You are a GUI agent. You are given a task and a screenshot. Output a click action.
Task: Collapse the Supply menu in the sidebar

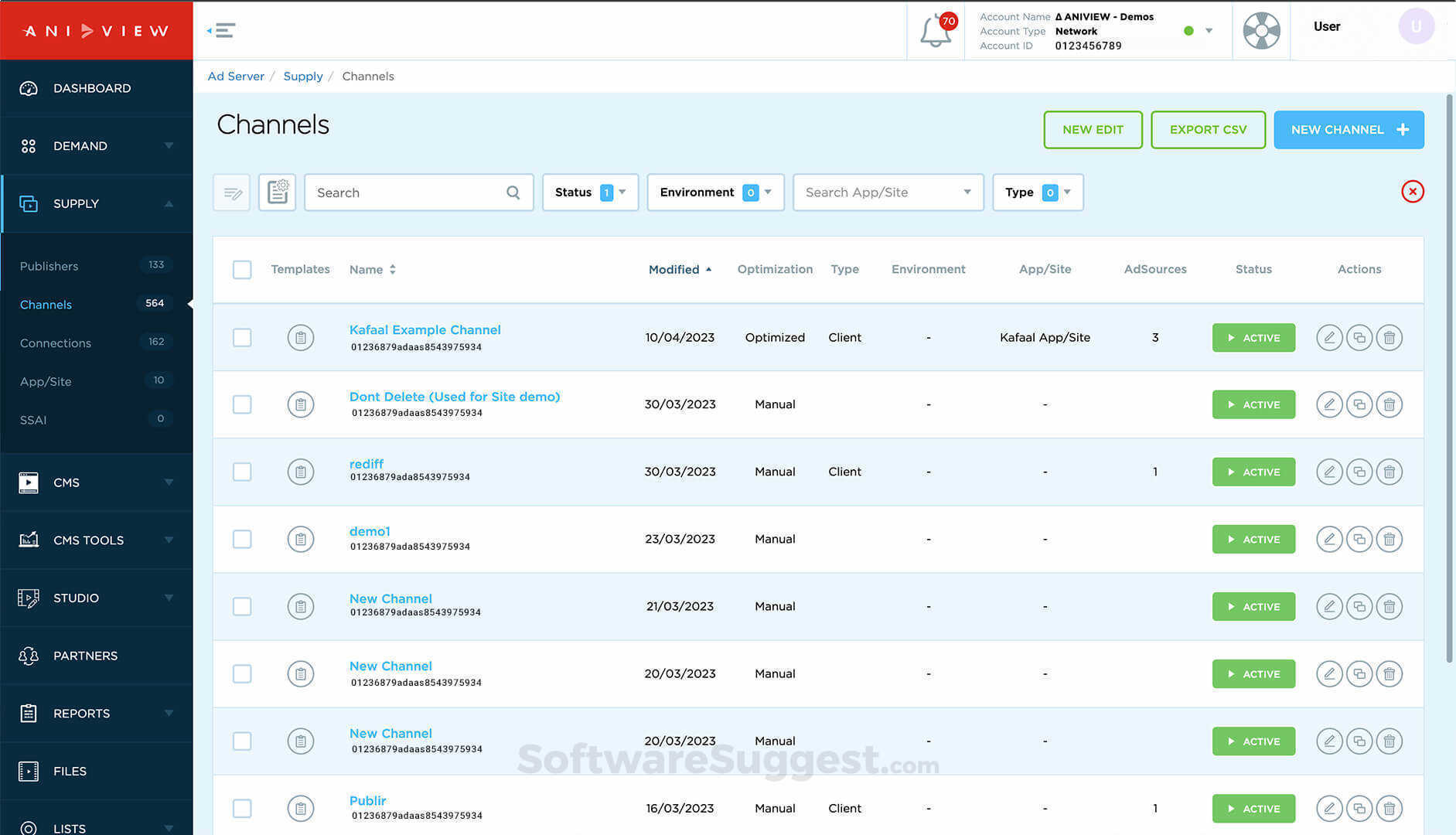[169, 203]
